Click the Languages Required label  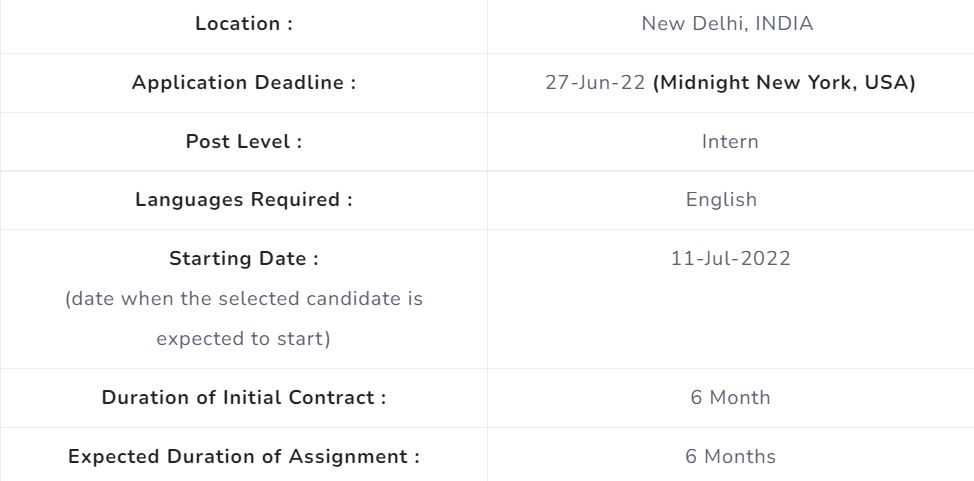(x=244, y=200)
